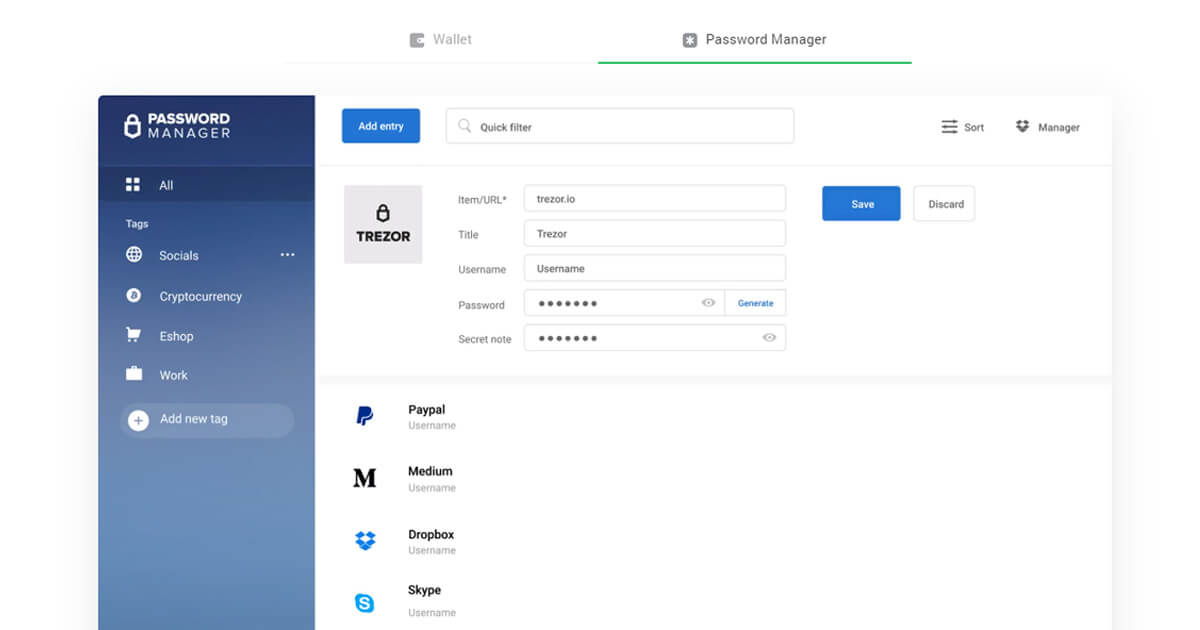1200x630 pixels.
Task: Click the search magnifier icon in Quick filter
Action: 464,126
